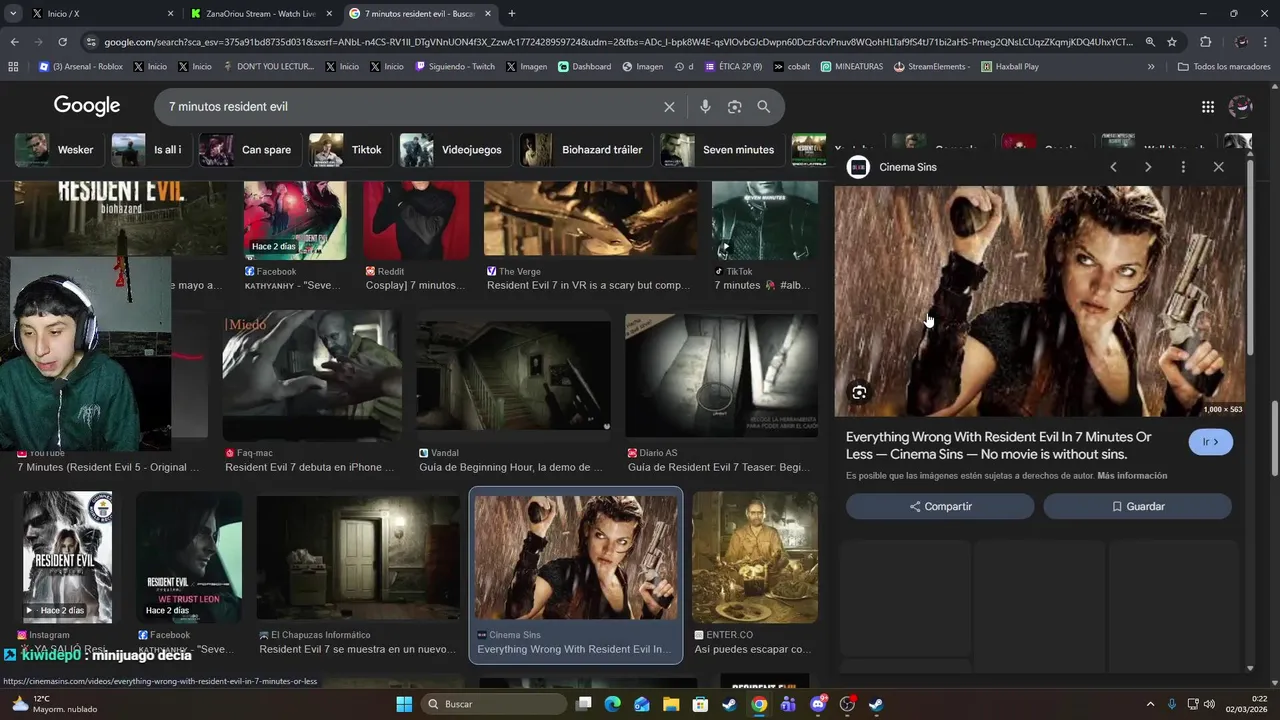The width and height of the screenshot is (1280, 720).
Task: Open a new browser tab
Action: click(512, 14)
